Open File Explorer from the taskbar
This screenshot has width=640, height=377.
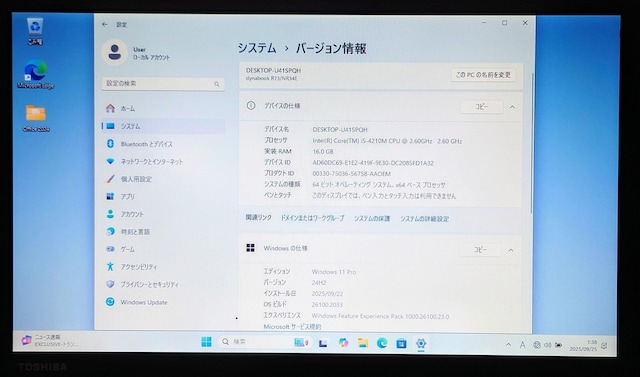pos(363,343)
